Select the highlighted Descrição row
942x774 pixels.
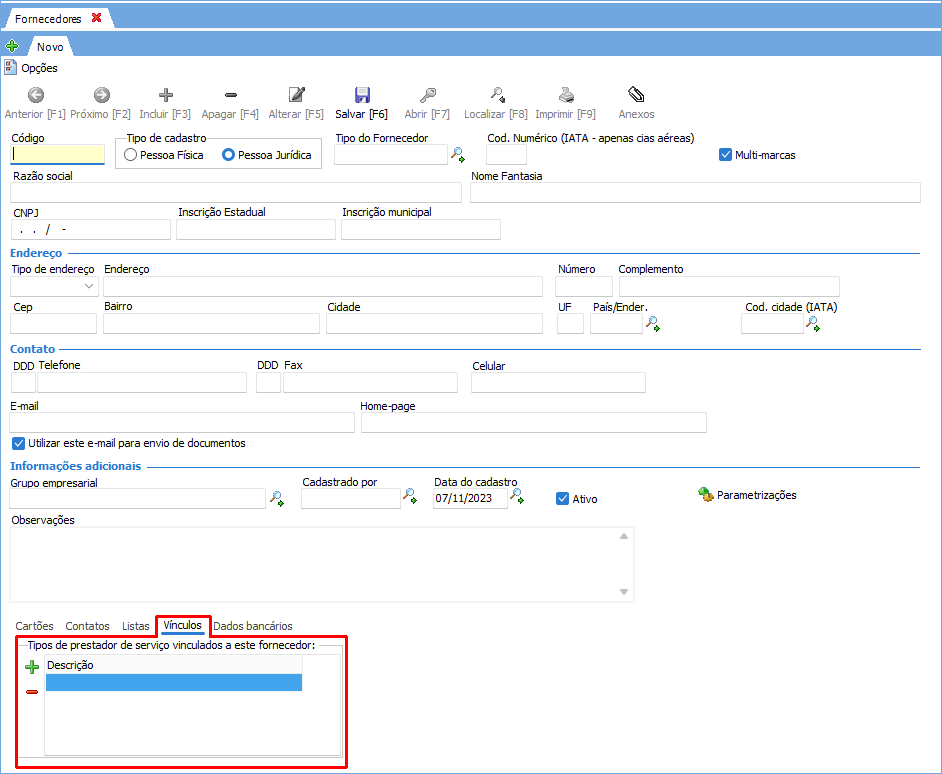[174, 683]
